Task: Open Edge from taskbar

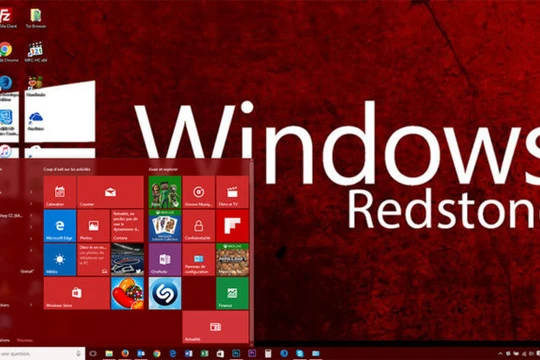Action: coord(173,353)
